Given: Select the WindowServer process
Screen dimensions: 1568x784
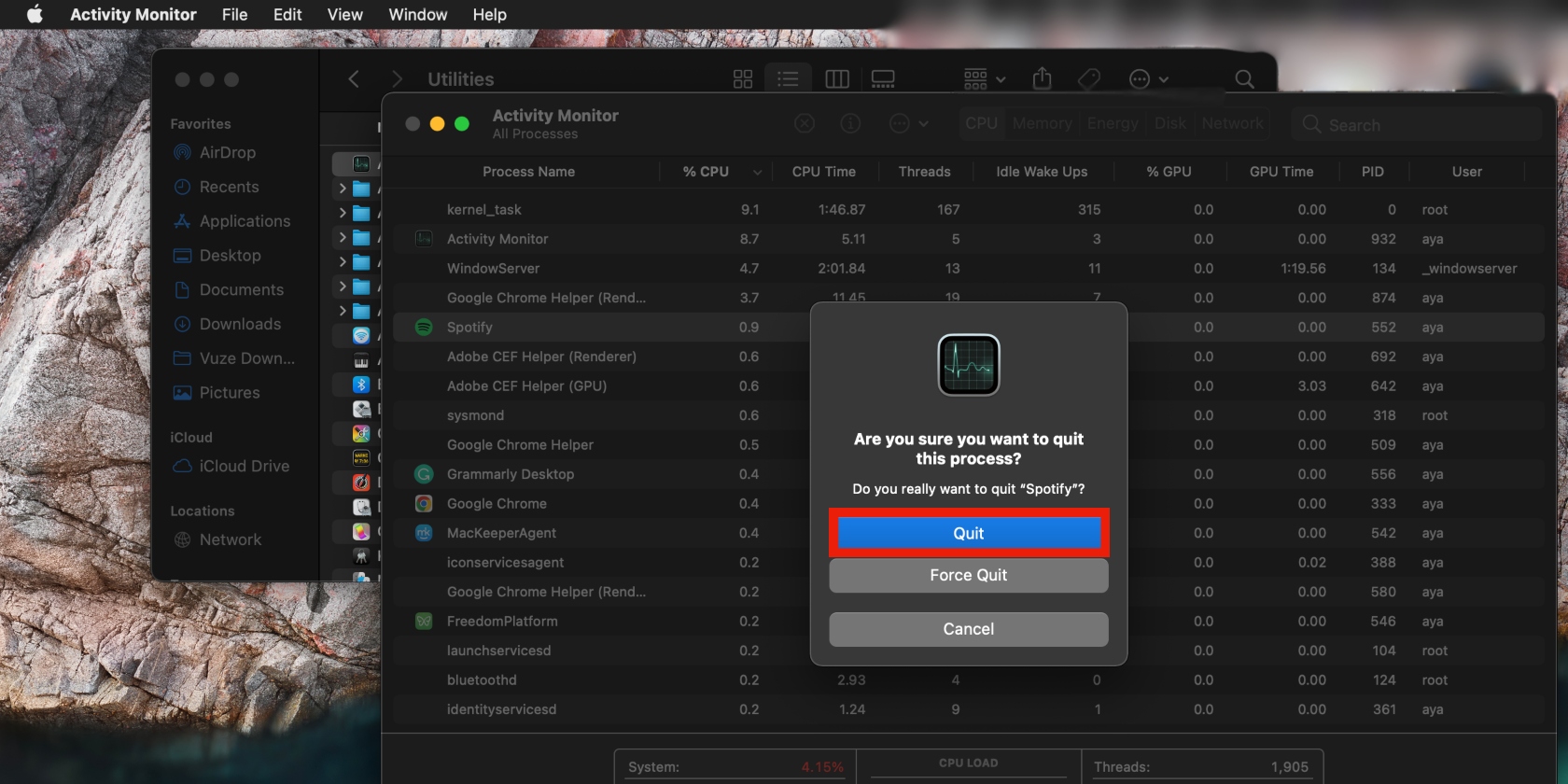Looking at the screenshot, I should 969,269.
